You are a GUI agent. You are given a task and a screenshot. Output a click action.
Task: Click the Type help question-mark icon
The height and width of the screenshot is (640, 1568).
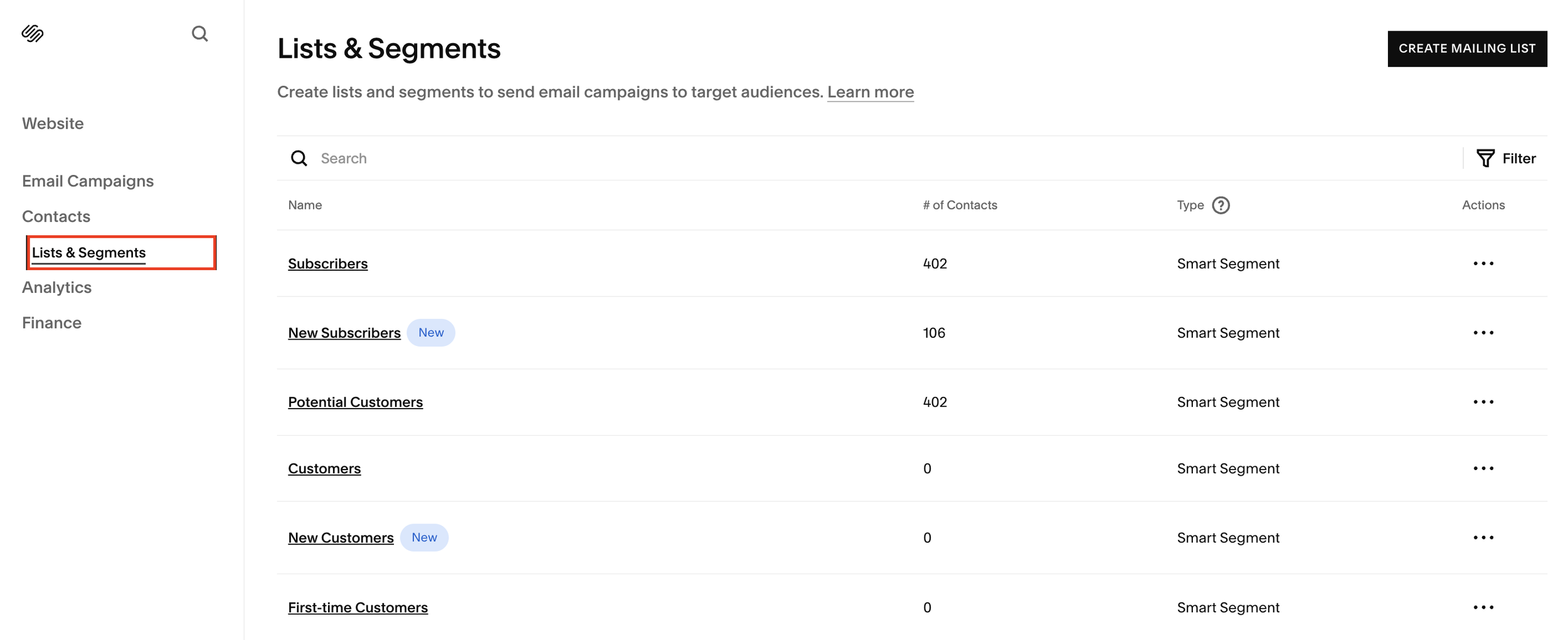(x=1221, y=206)
